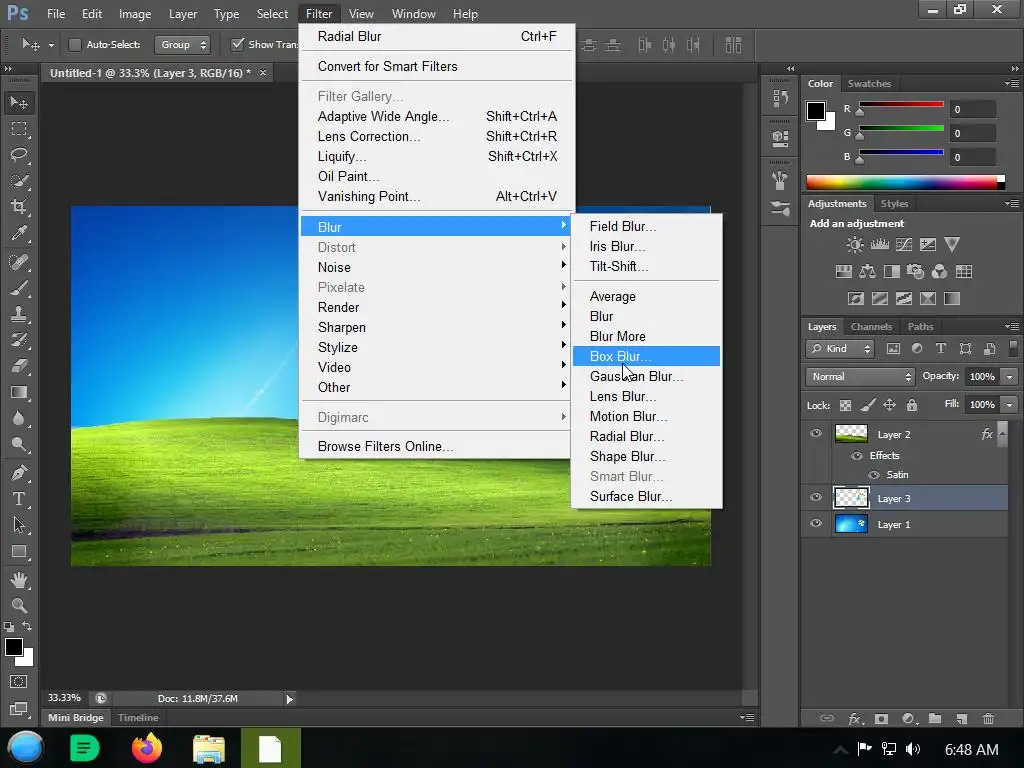Choose Motion Blur from the Blur submenu

point(647,416)
